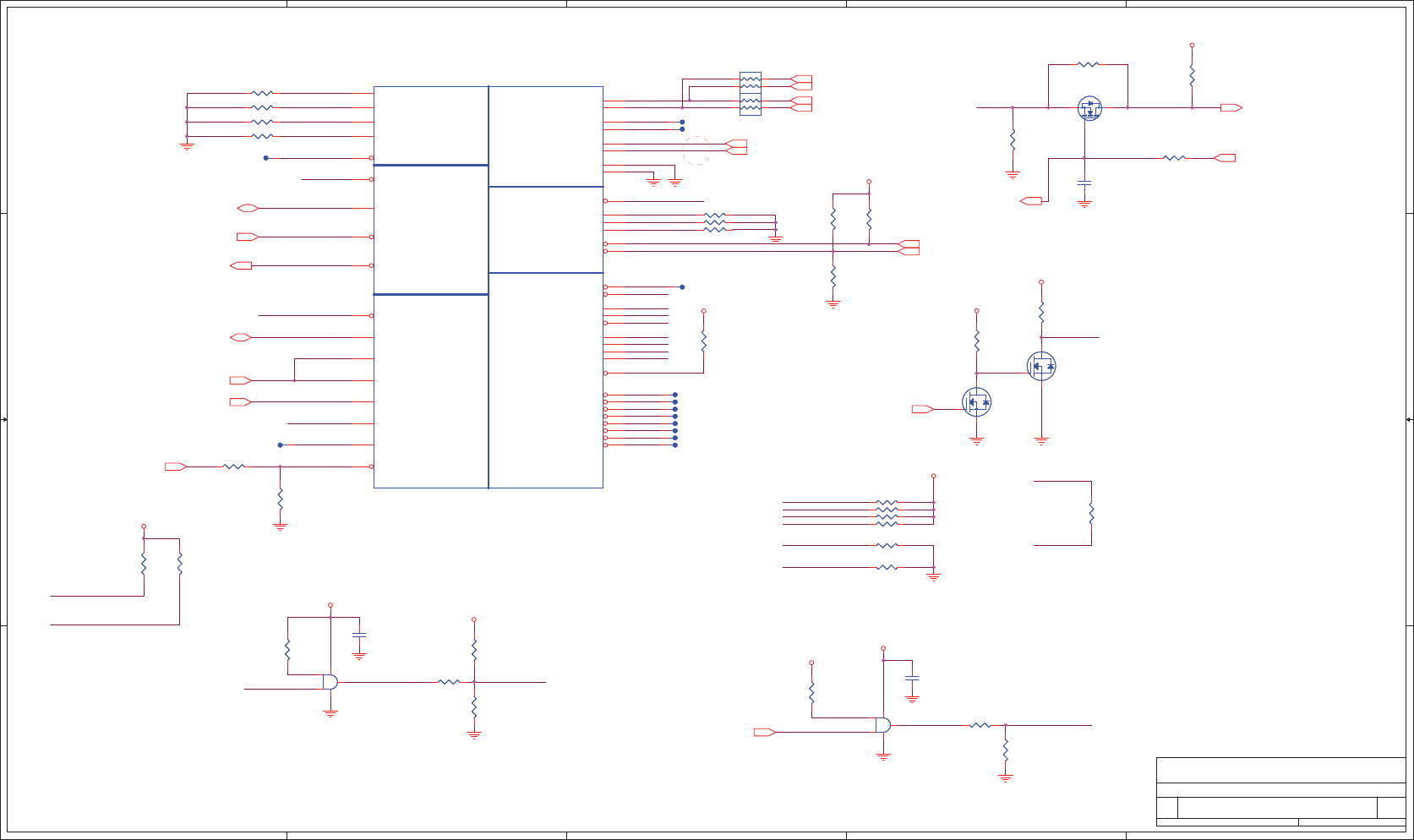Select the boxed four-resistor network array
Viewport: 1414px width, 840px height.
pyautogui.click(x=751, y=94)
